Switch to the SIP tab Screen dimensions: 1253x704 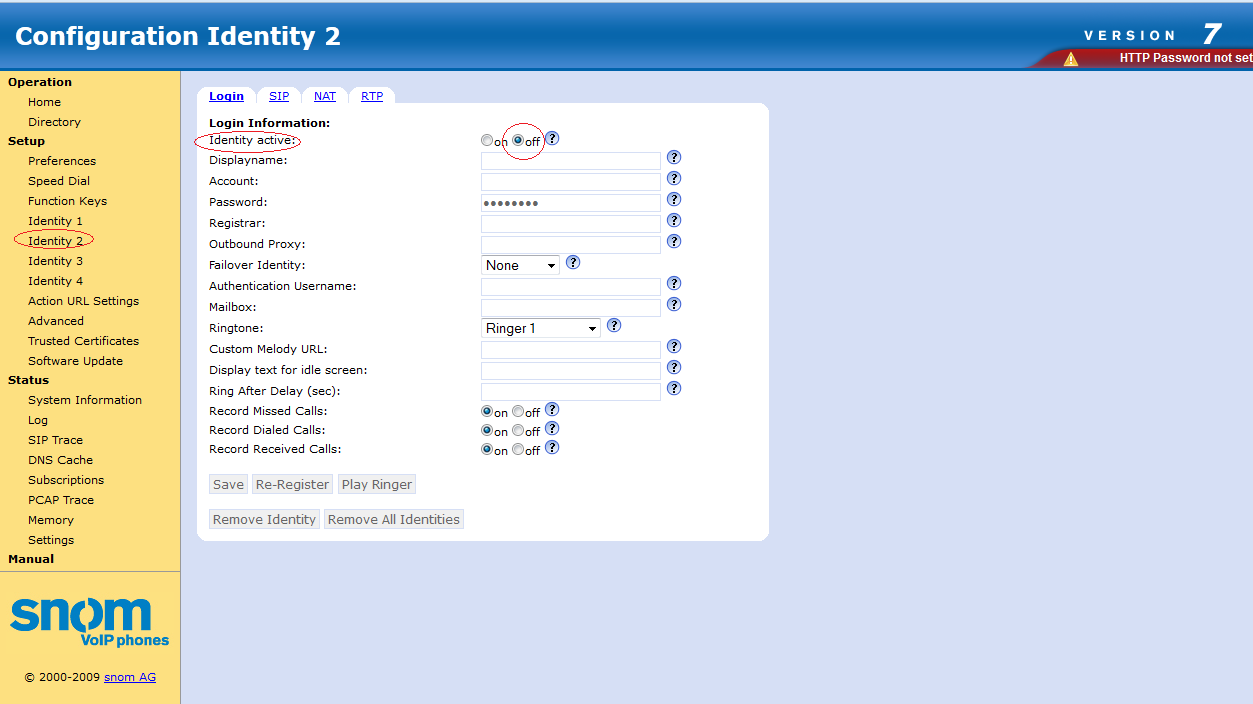point(279,96)
